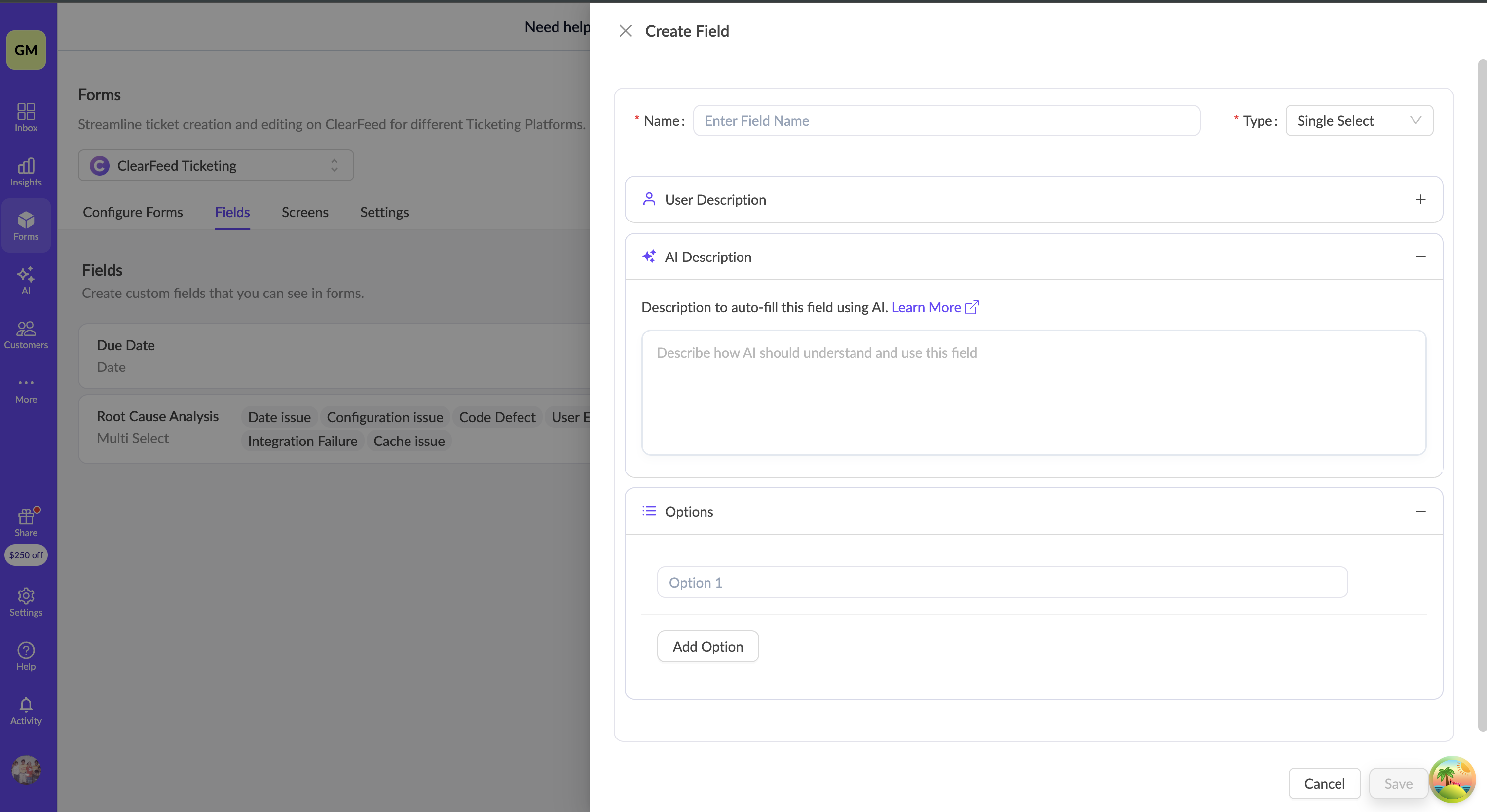Screen dimensions: 1487x812
Task: Close the Create Field panel
Action: point(625,31)
